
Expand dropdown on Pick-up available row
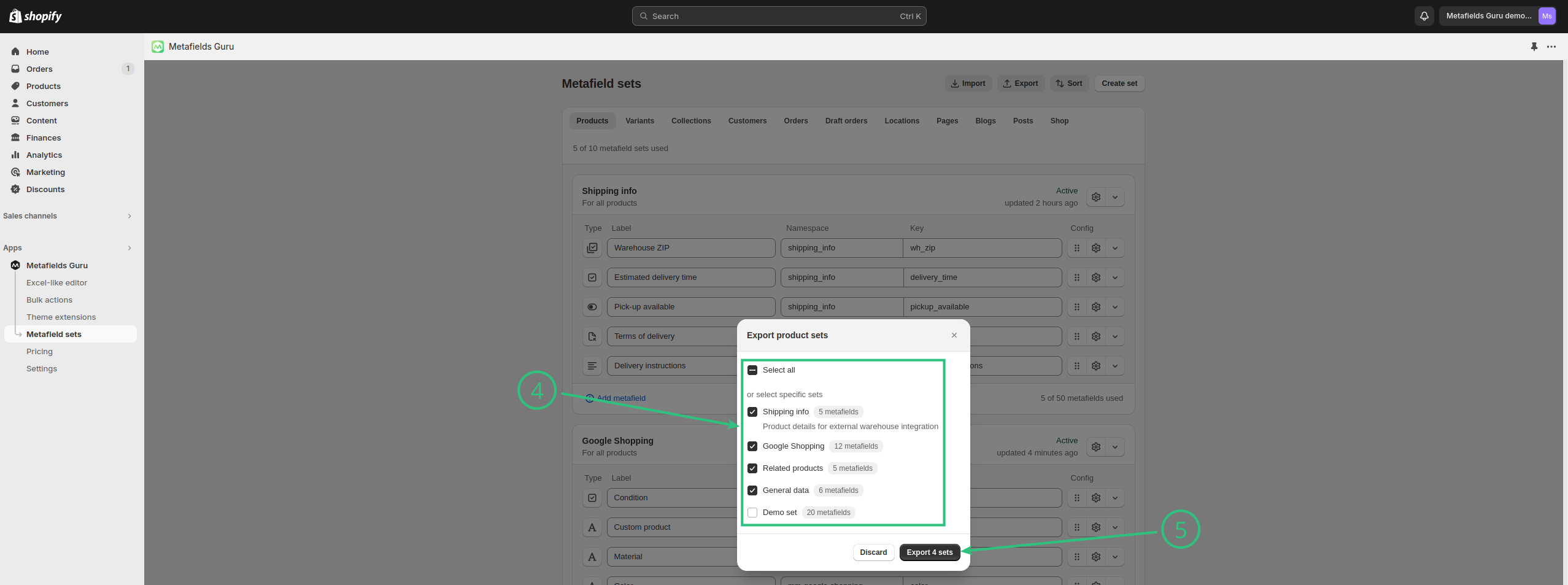[x=1114, y=307]
